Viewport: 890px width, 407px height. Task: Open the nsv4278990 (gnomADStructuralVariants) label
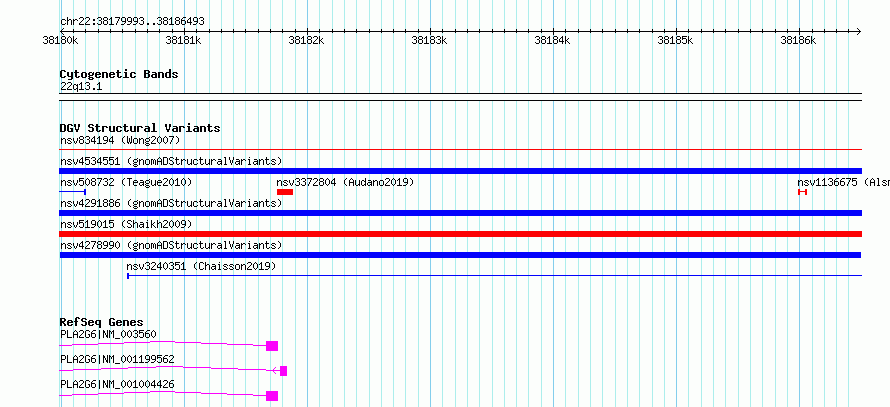click(171, 245)
